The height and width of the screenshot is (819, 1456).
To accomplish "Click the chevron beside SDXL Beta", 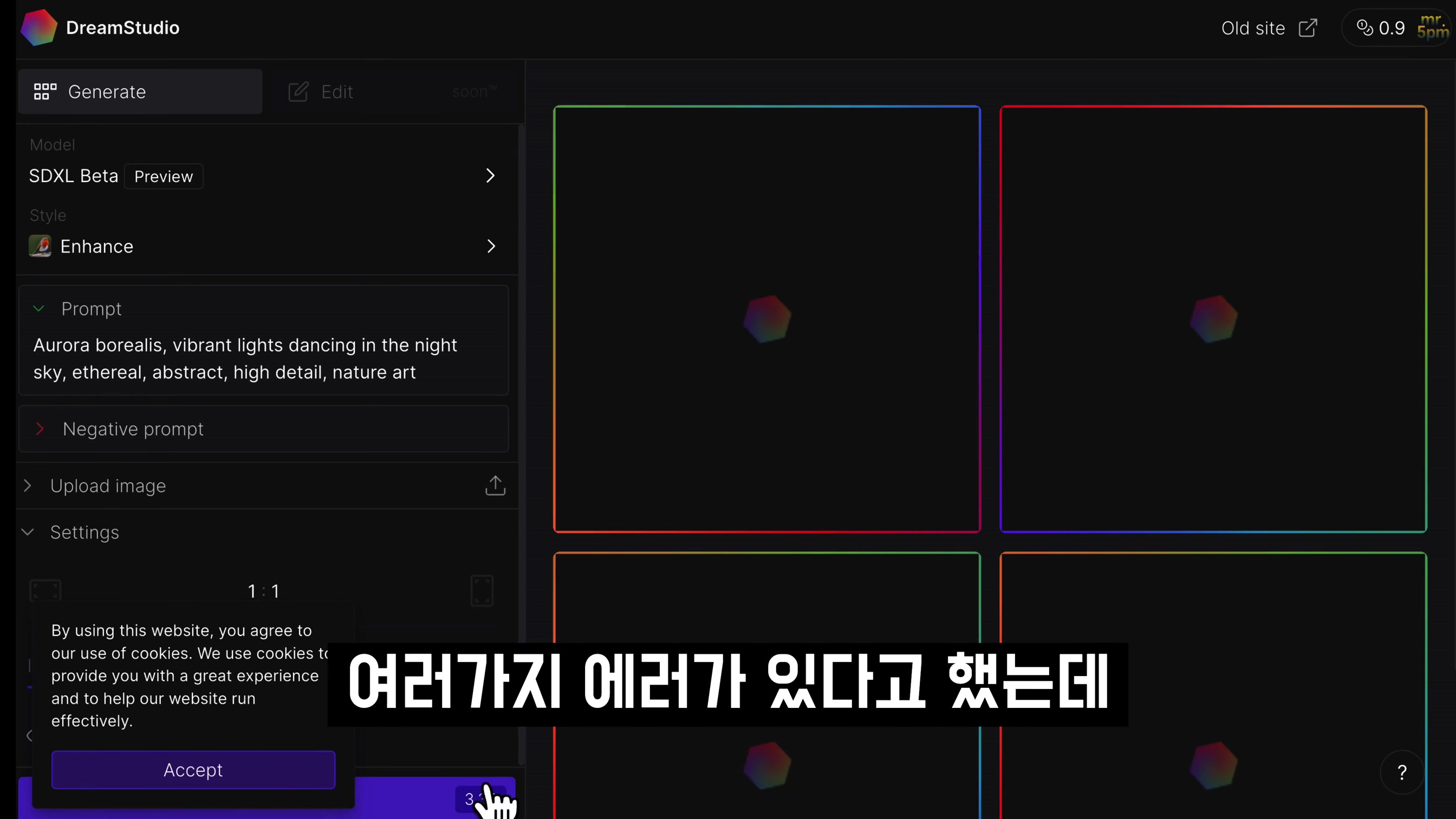I will [x=490, y=176].
